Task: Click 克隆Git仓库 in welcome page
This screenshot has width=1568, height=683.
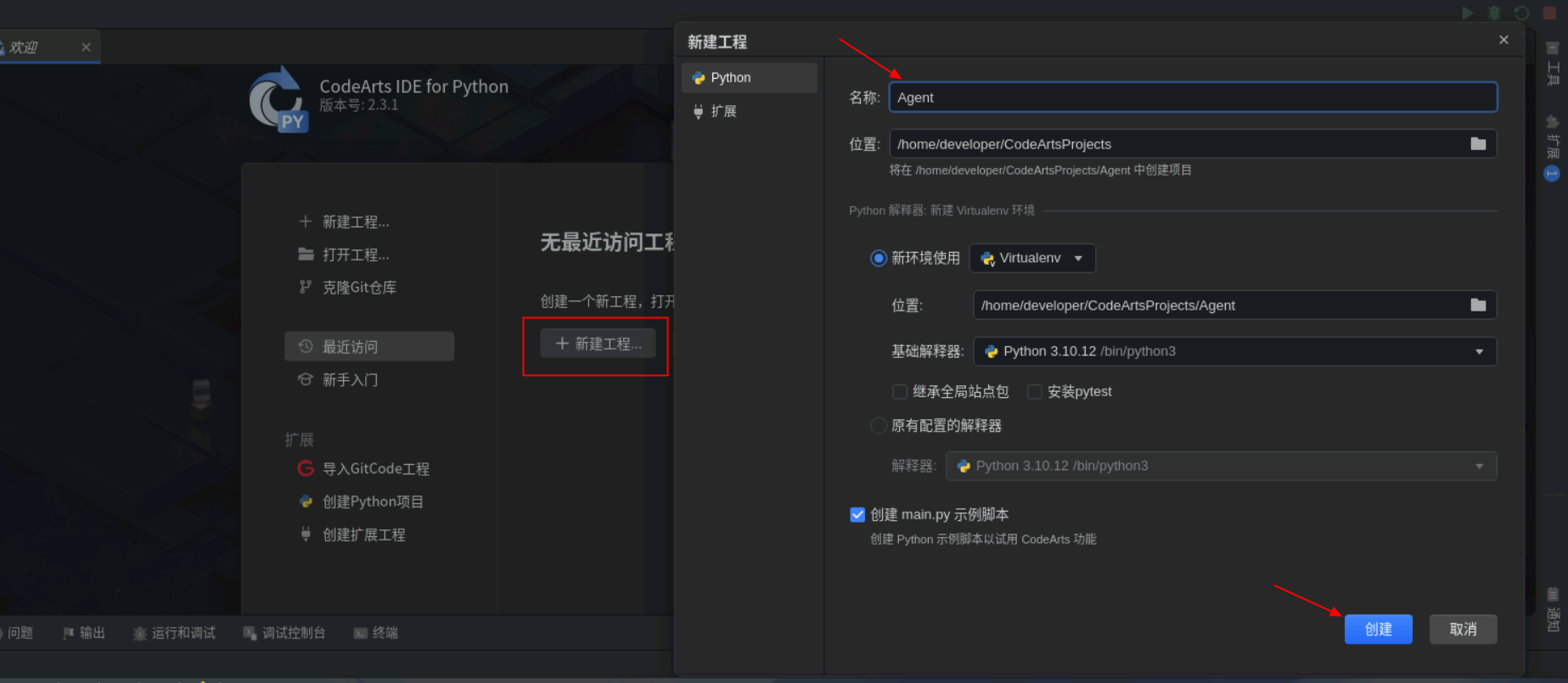Action: [347, 288]
